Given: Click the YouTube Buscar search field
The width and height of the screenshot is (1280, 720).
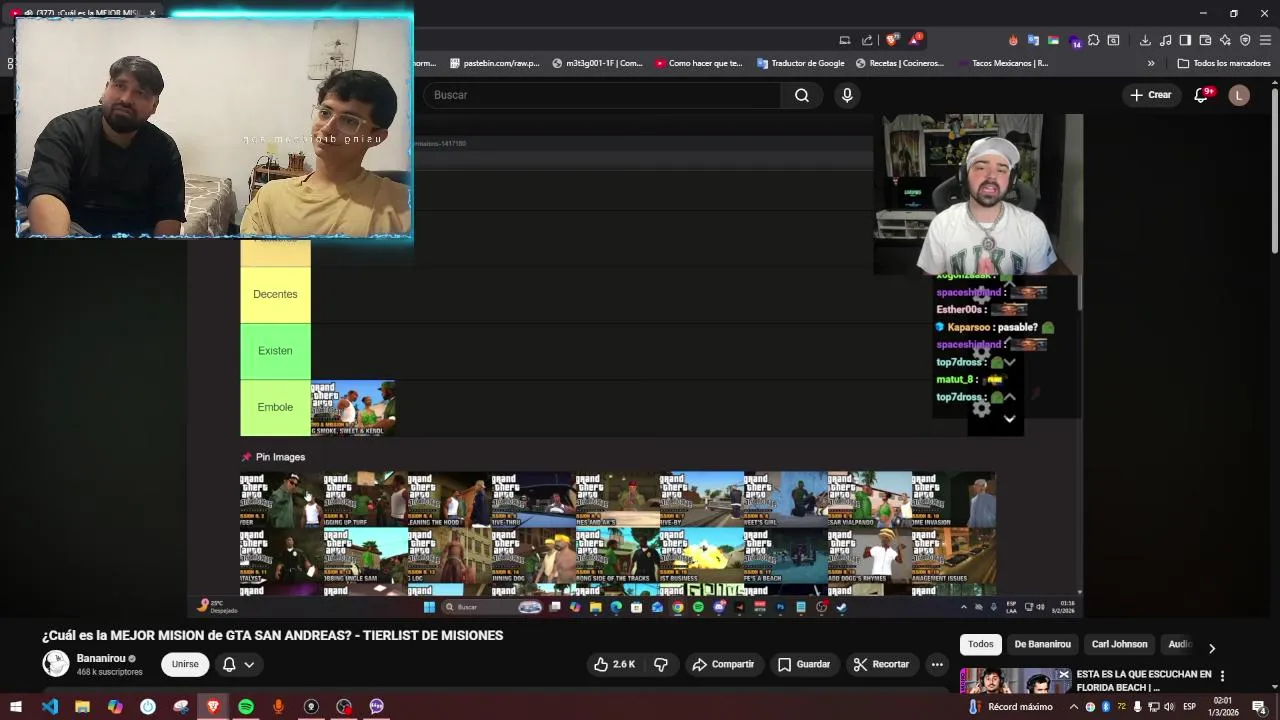Looking at the screenshot, I should click(603, 95).
